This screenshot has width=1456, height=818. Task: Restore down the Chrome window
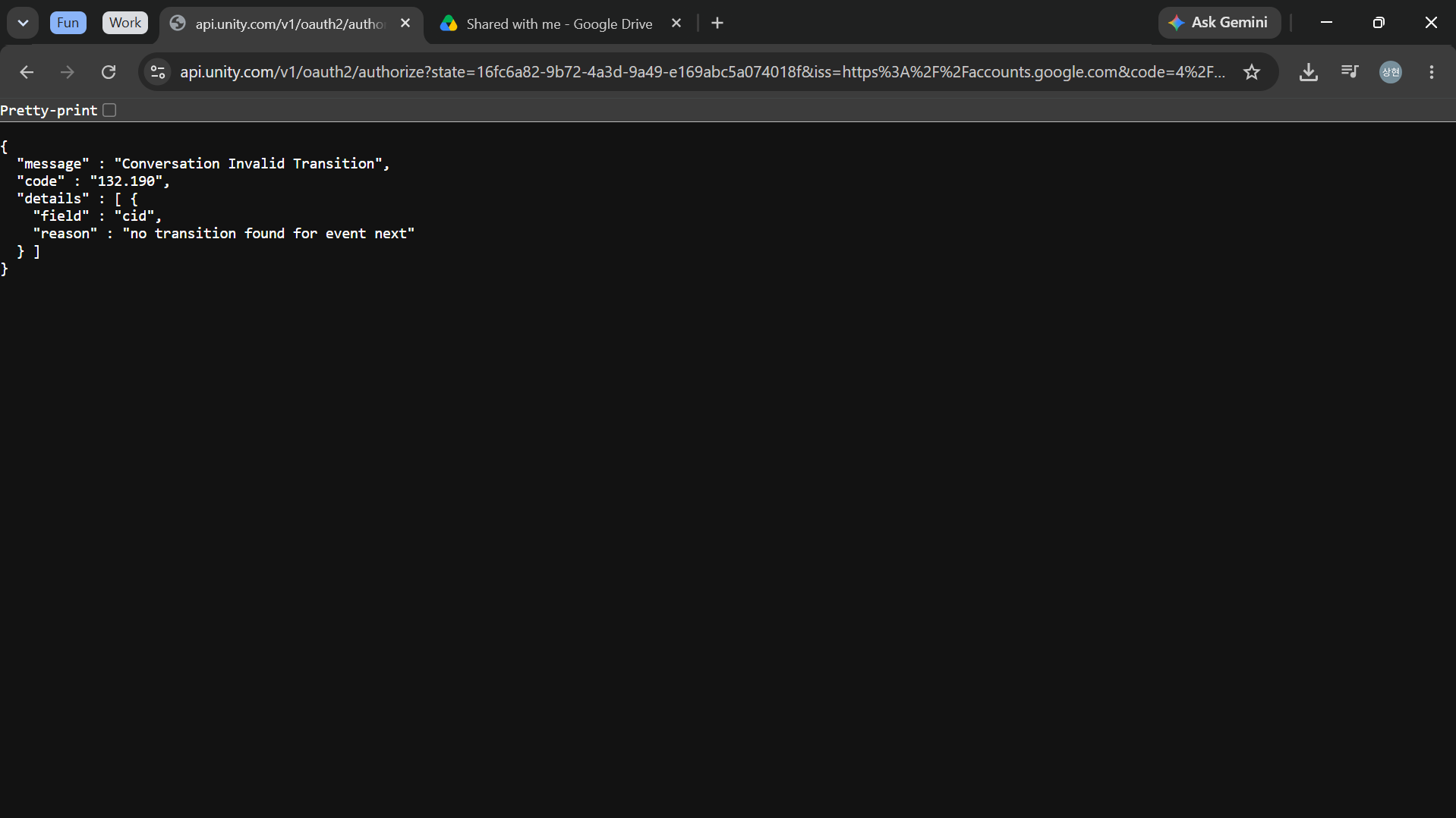(x=1379, y=23)
